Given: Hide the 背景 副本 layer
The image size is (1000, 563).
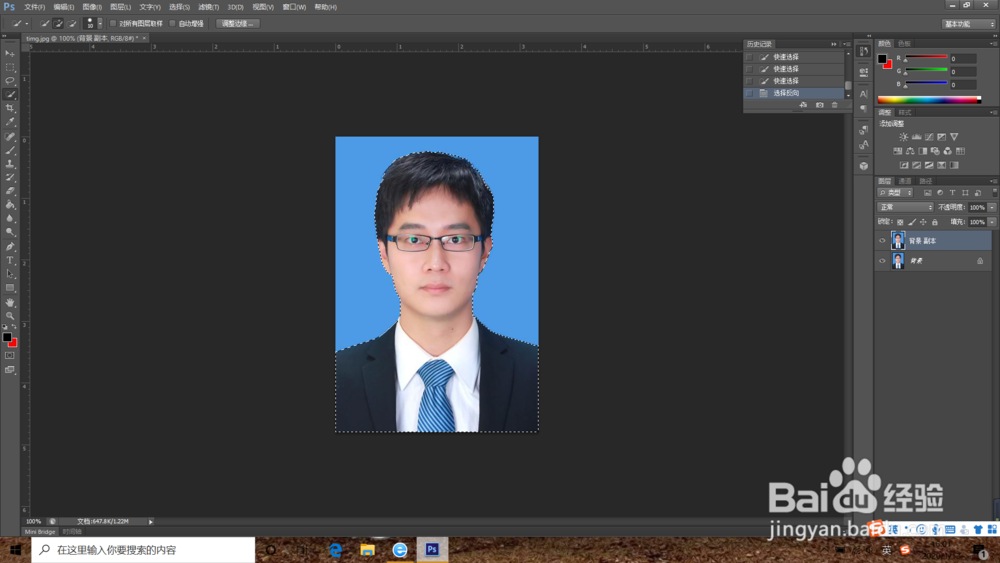Looking at the screenshot, I should click(x=882, y=241).
